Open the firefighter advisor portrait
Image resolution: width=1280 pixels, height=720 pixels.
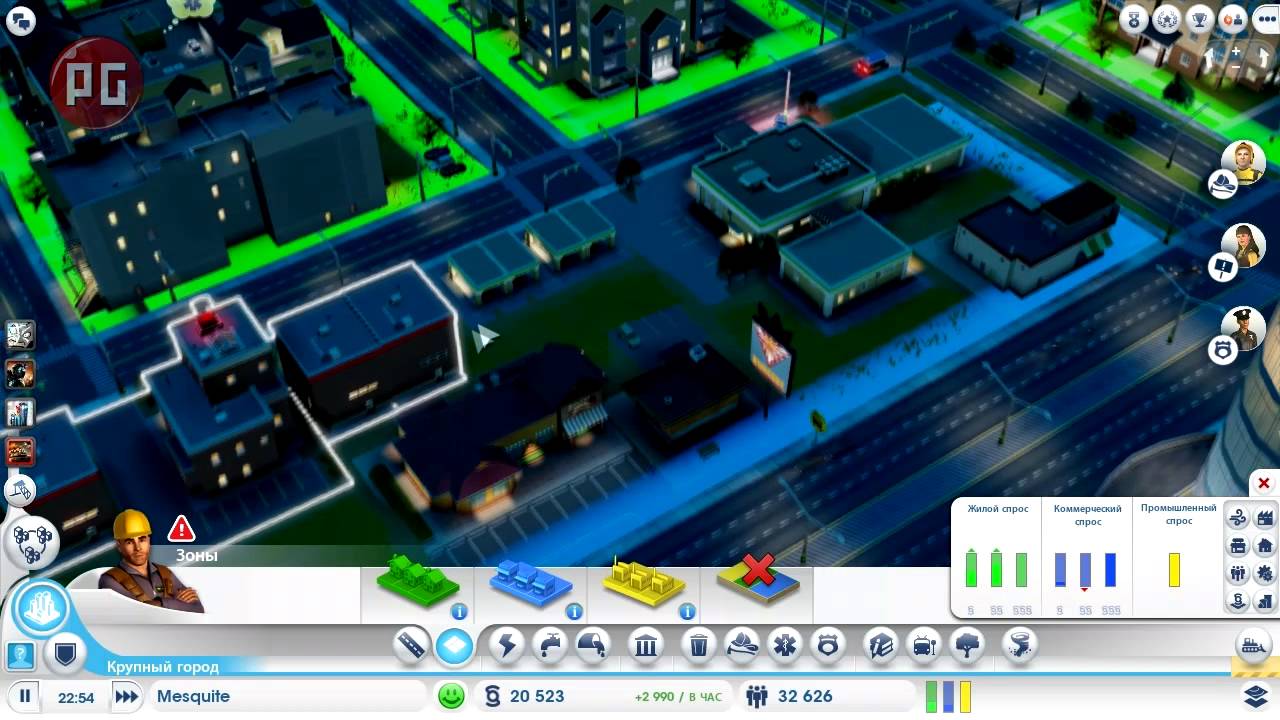click(x=1244, y=163)
